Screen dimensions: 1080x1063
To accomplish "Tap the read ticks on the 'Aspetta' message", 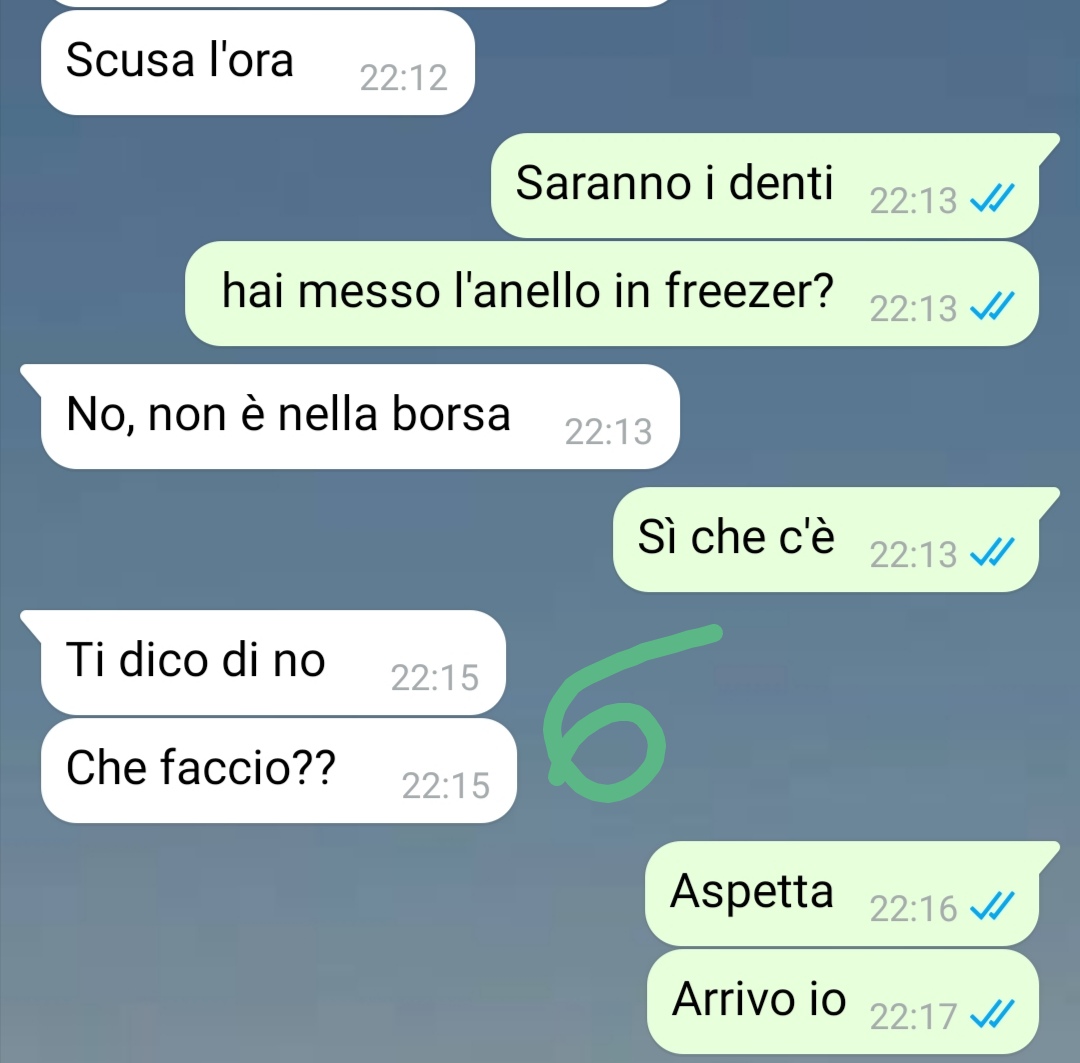I will click(x=992, y=906).
